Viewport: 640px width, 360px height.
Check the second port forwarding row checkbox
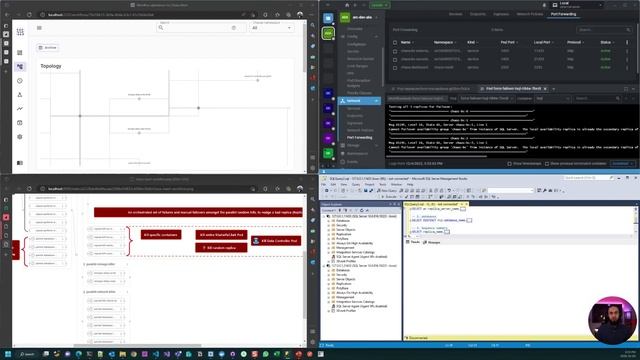(x=395, y=59)
